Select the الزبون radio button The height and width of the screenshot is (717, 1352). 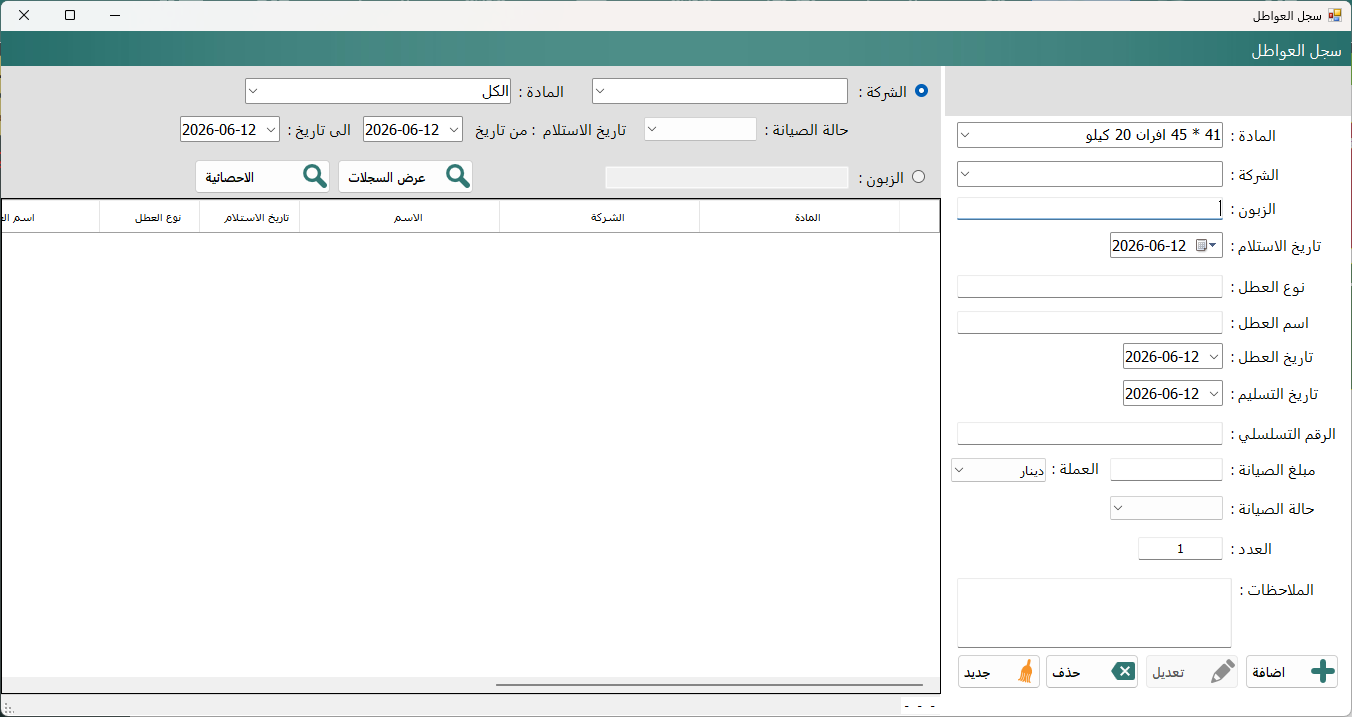(918, 177)
